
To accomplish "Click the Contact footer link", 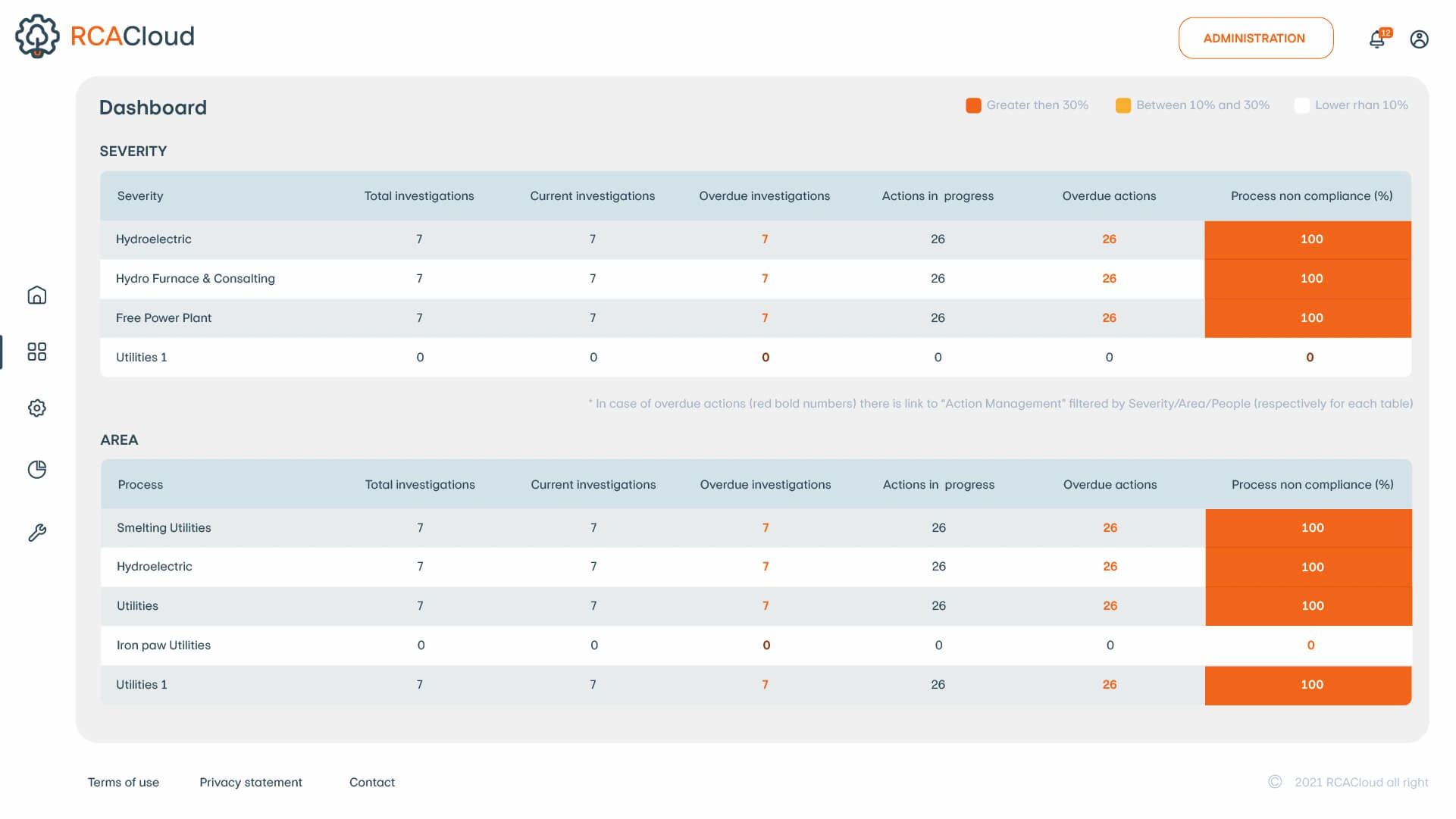I will point(371,783).
